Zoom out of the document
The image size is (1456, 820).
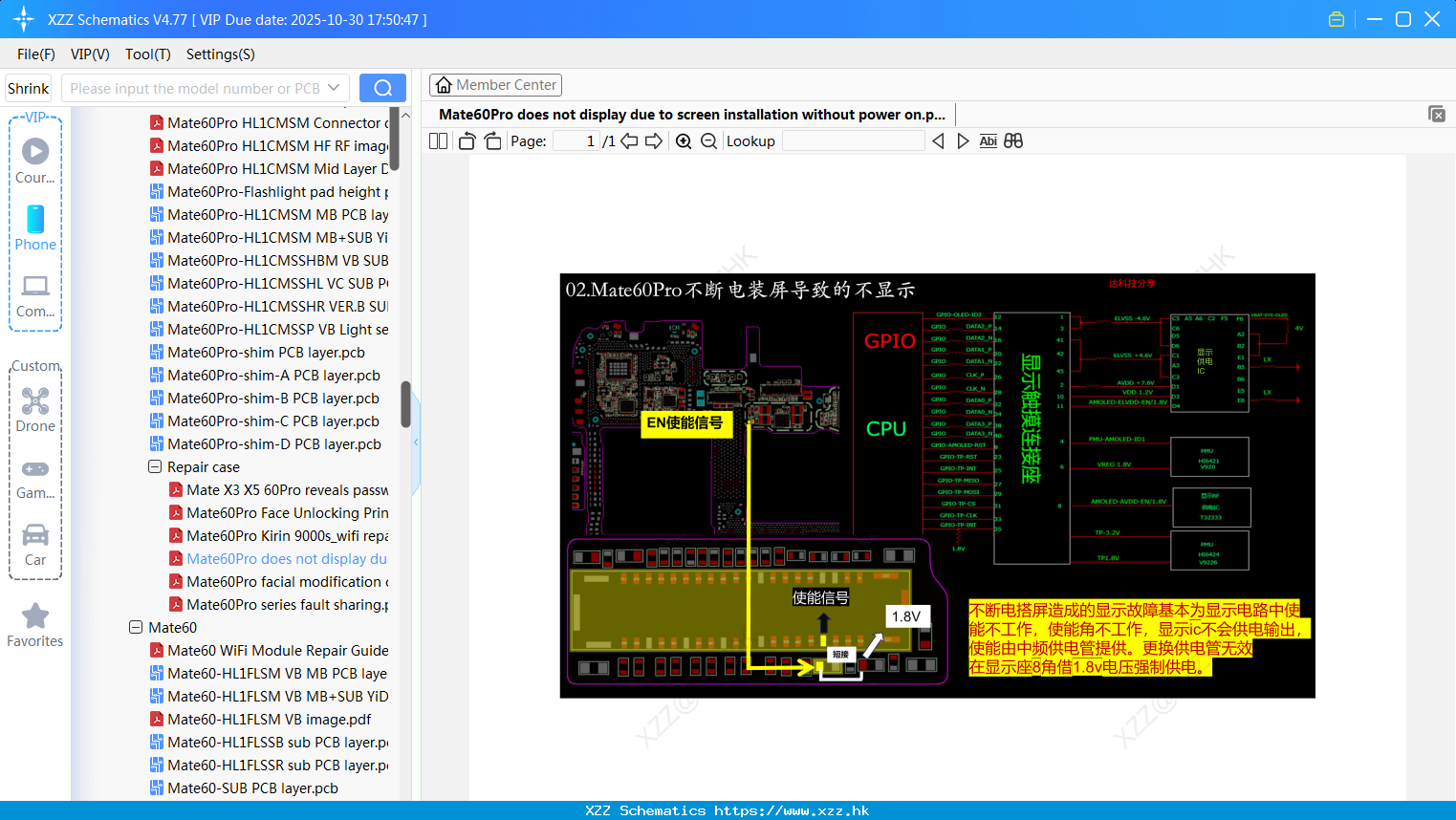coord(708,140)
